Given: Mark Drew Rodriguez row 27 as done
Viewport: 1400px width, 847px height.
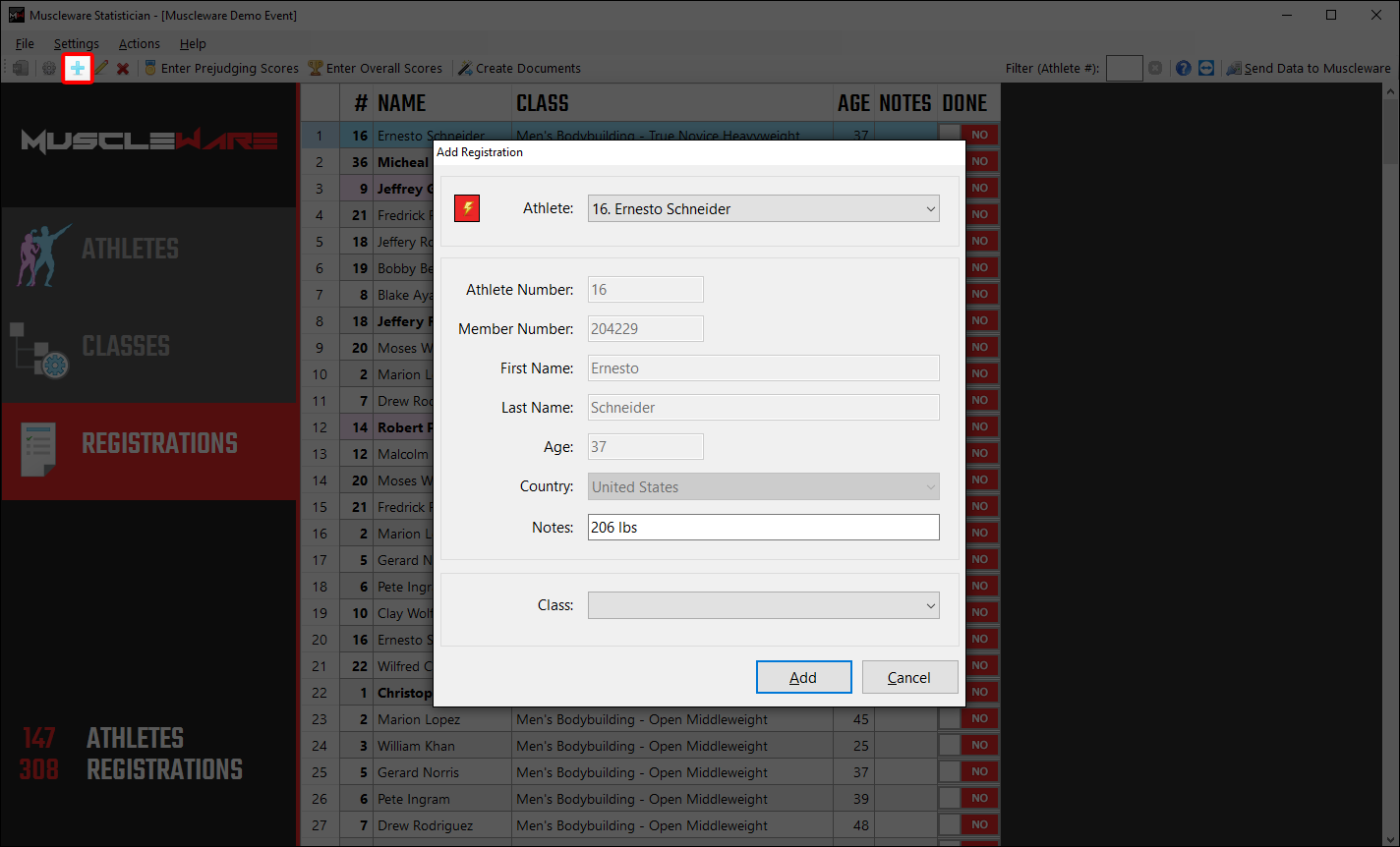Looking at the screenshot, I should click(950, 825).
